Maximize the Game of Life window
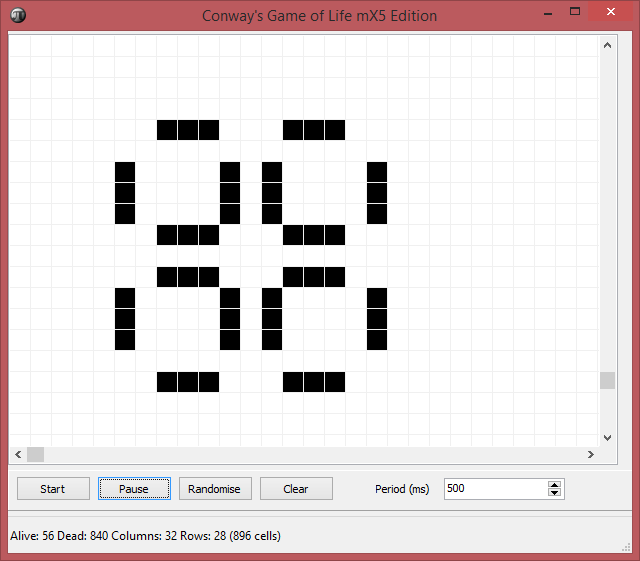The width and height of the screenshot is (640, 561). pyautogui.click(x=575, y=13)
